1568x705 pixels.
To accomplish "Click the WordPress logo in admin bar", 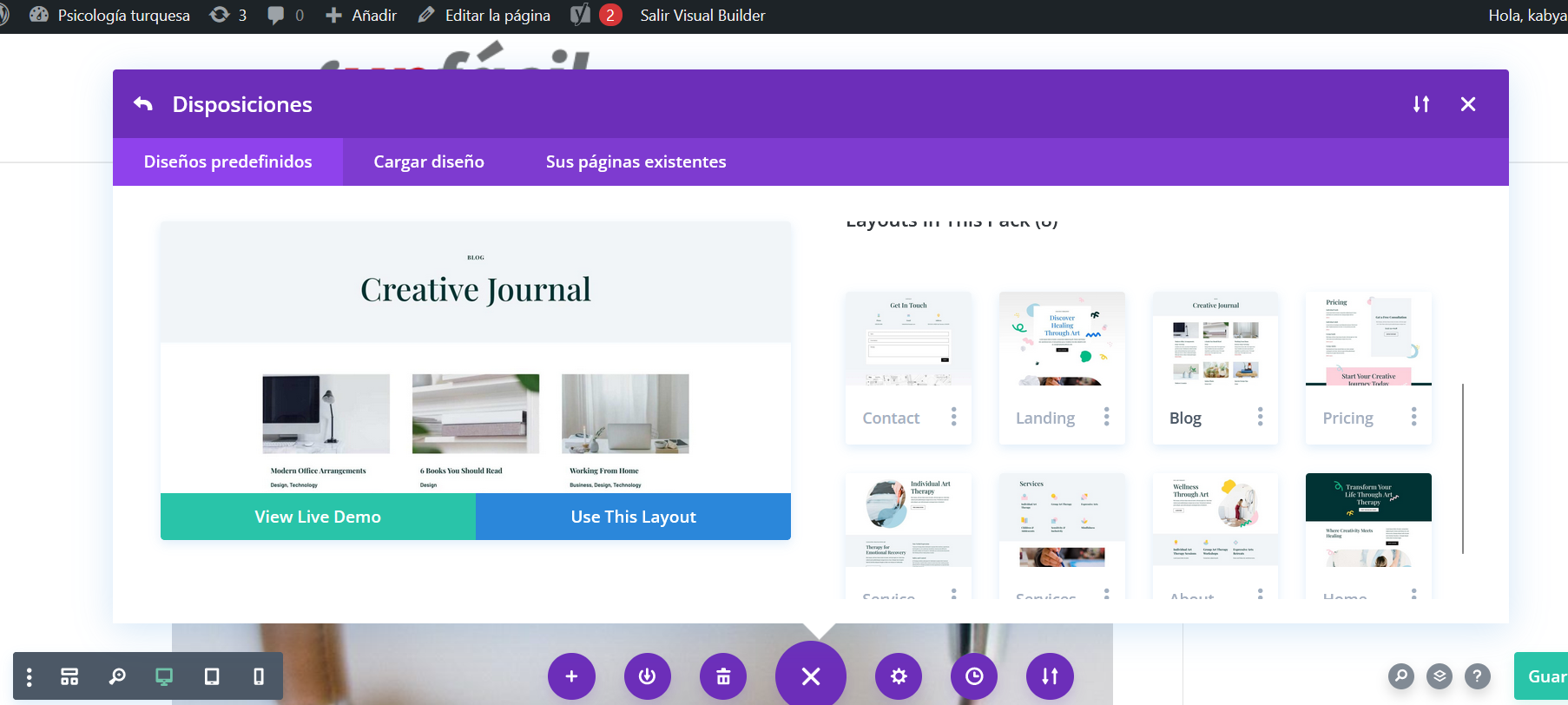I will pos(5,16).
